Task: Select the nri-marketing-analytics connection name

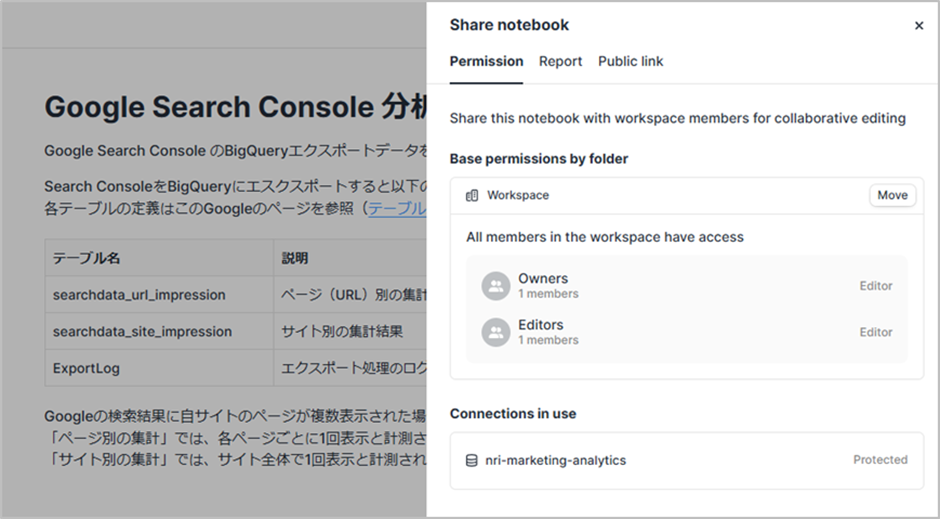Action: [x=555, y=461]
